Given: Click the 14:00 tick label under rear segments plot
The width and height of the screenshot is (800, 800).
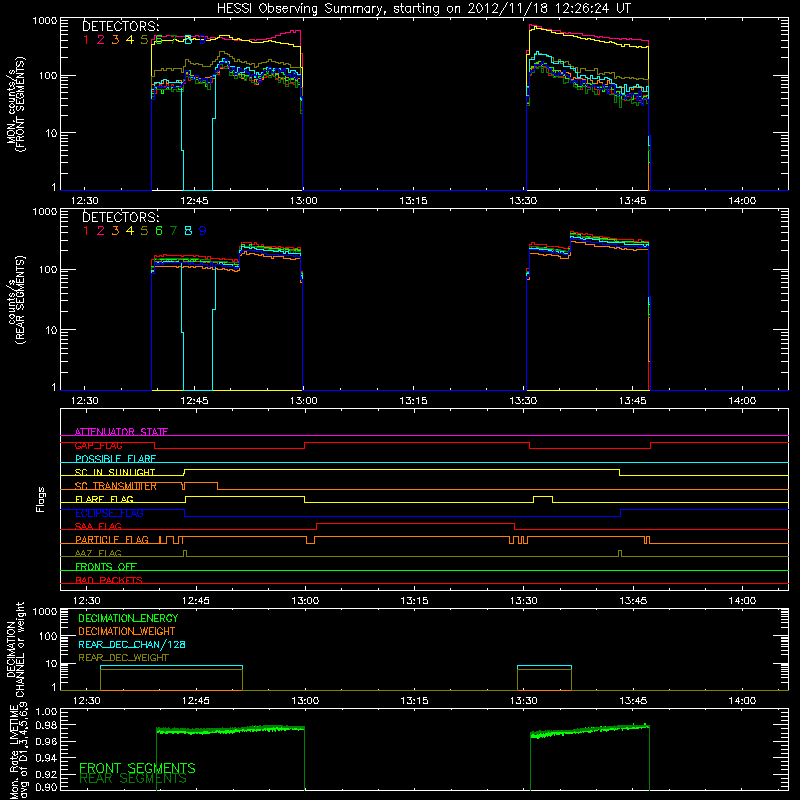Looking at the screenshot, I should click(742, 401).
